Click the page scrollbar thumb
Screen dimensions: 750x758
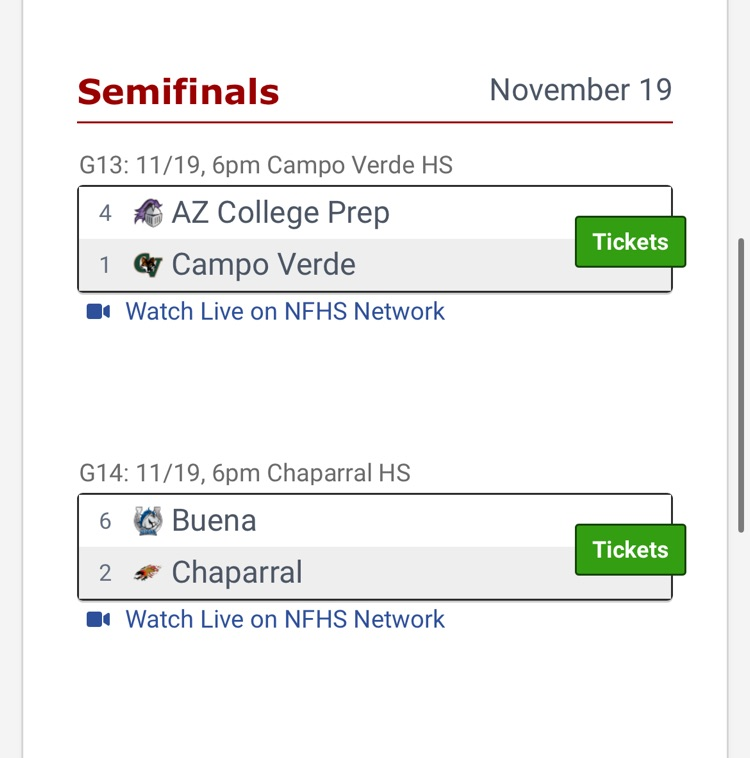pyautogui.click(x=740, y=385)
